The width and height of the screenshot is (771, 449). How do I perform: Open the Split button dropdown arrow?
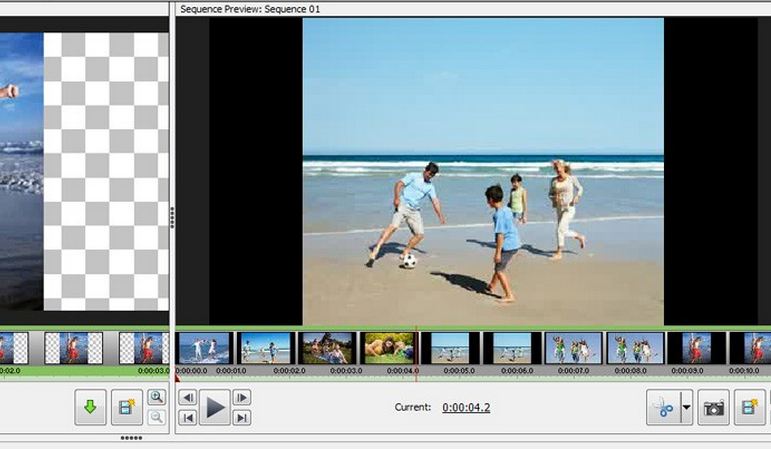click(x=687, y=407)
